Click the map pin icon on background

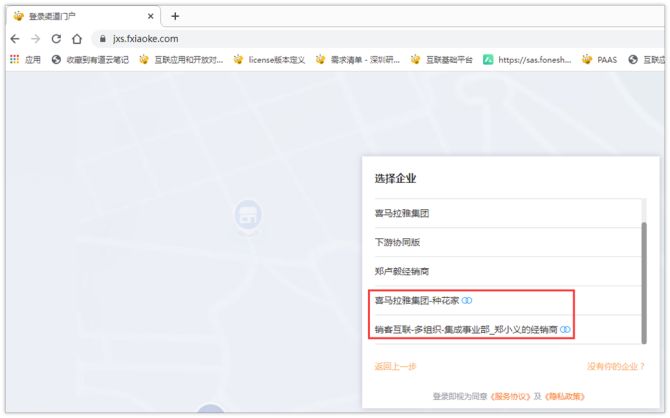point(247,213)
